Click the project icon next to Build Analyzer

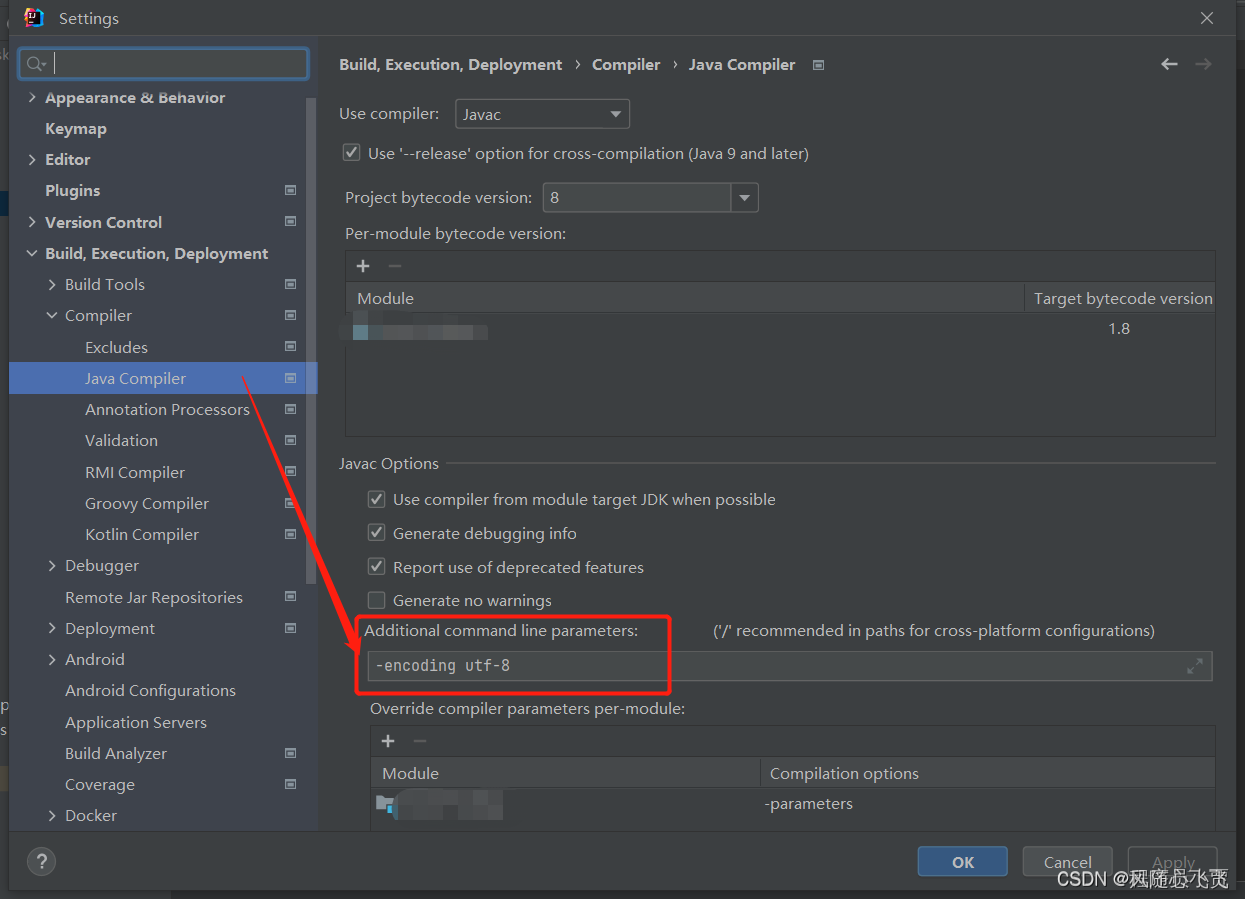(x=290, y=753)
